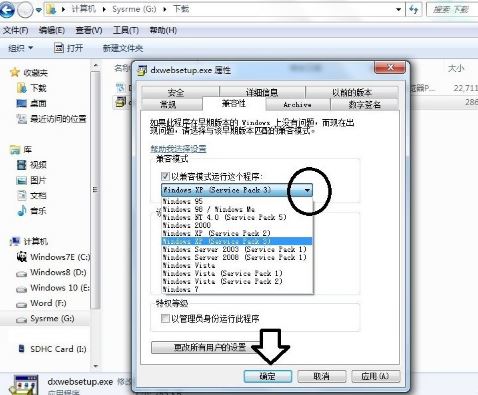Open 最近访问的位置 in sidebar
Screen dimensions: 478x395
pyautogui.click(x=51, y=119)
